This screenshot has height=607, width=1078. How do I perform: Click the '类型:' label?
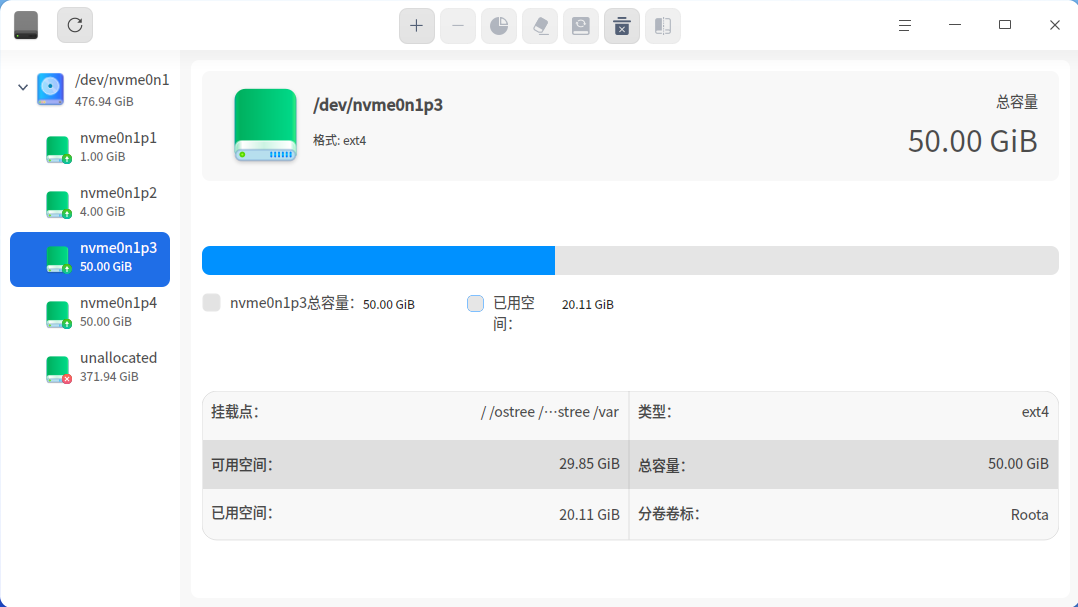click(654, 412)
